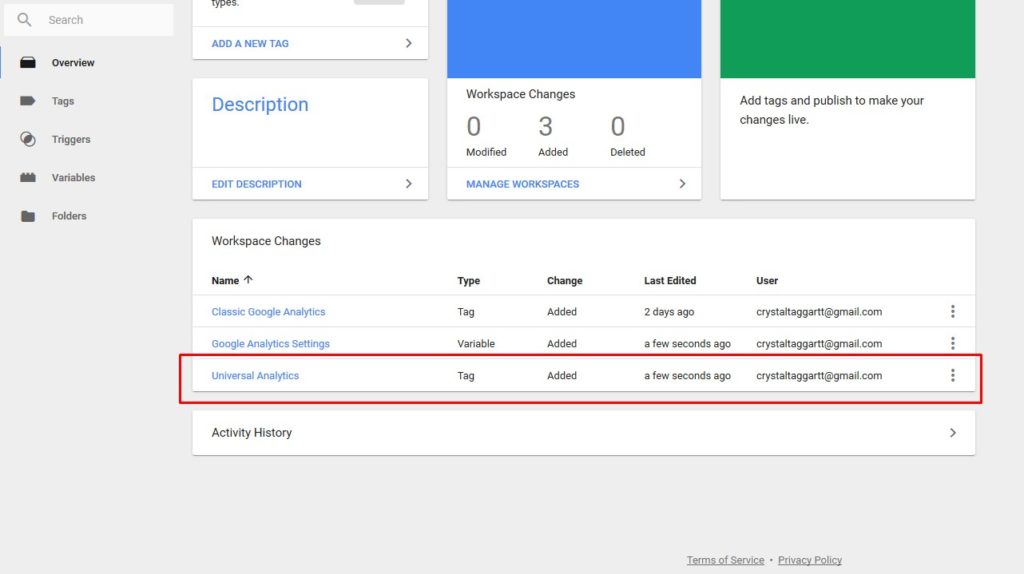The image size is (1024, 574).
Task: Navigate to the Variables section
Action: 73,178
